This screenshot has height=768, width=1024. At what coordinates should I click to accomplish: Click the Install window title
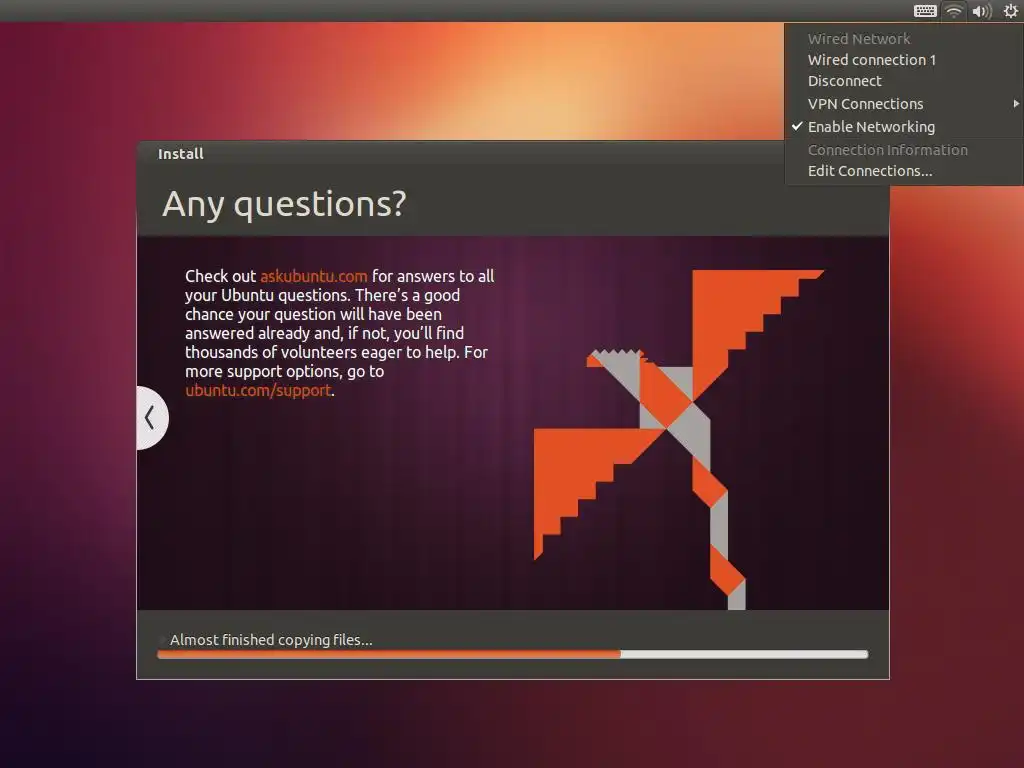181,154
